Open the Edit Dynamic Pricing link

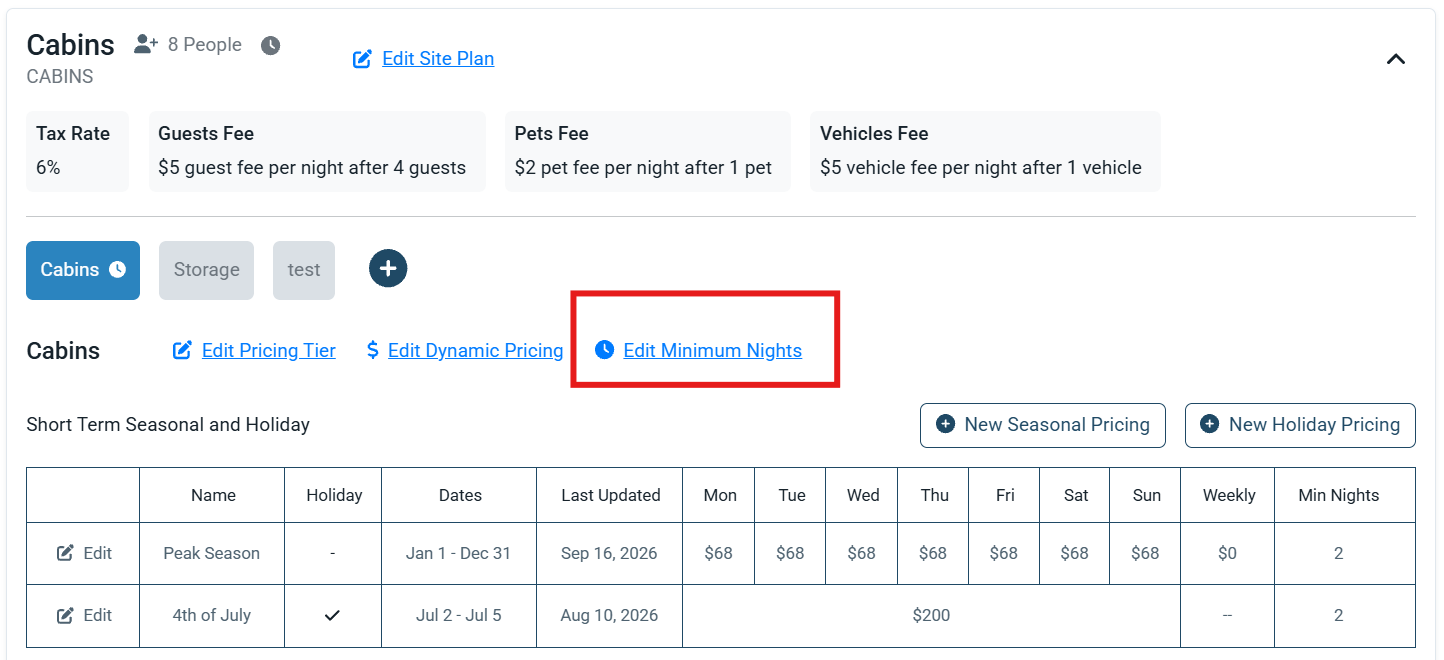click(x=475, y=350)
